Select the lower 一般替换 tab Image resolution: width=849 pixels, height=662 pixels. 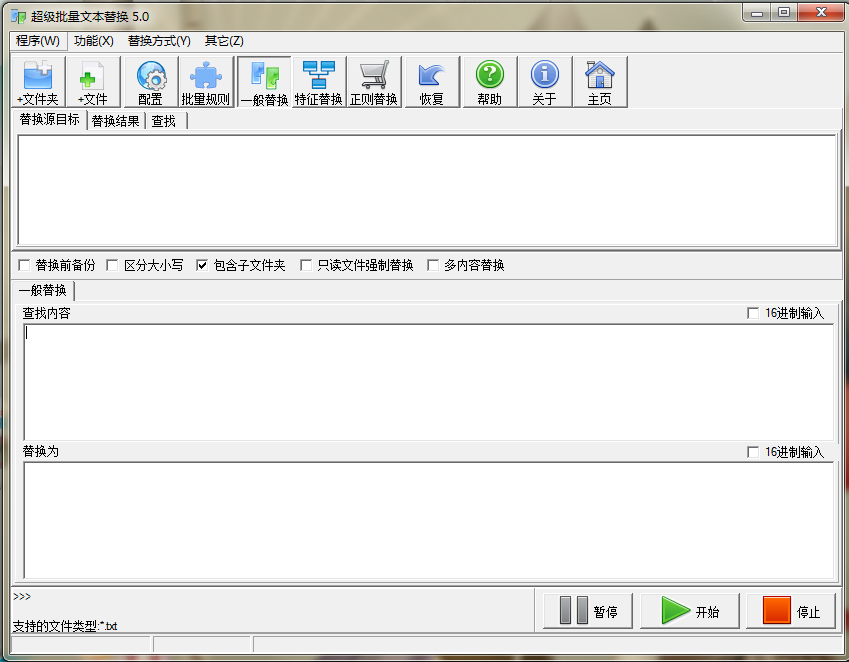43,291
